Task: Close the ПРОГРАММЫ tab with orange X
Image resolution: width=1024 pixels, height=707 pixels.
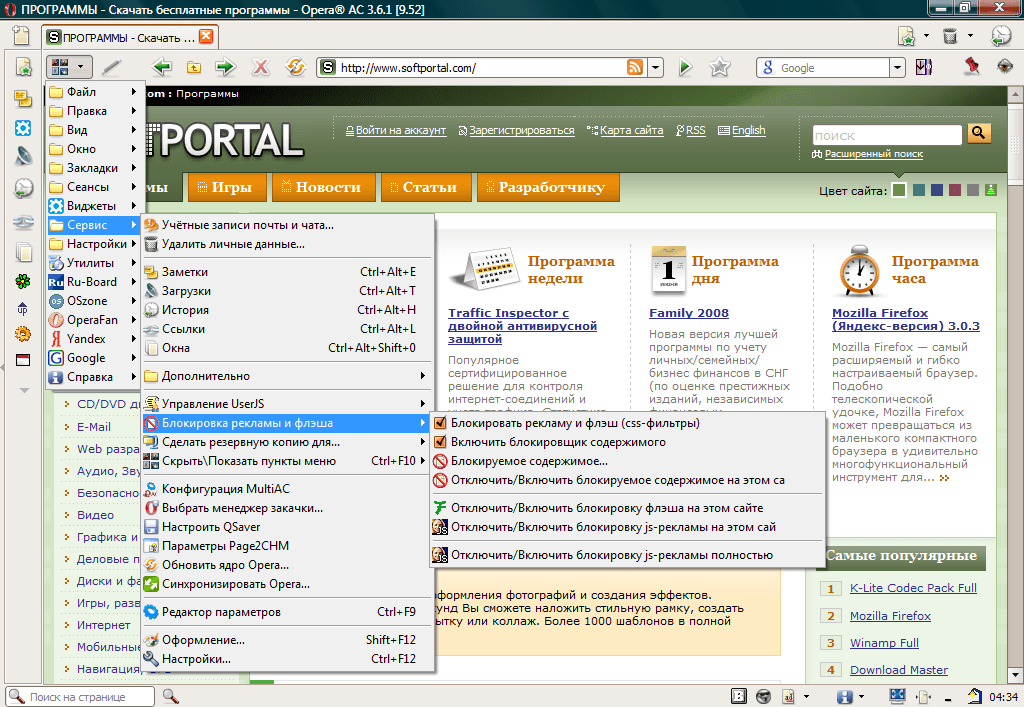Action: pyautogui.click(x=206, y=37)
